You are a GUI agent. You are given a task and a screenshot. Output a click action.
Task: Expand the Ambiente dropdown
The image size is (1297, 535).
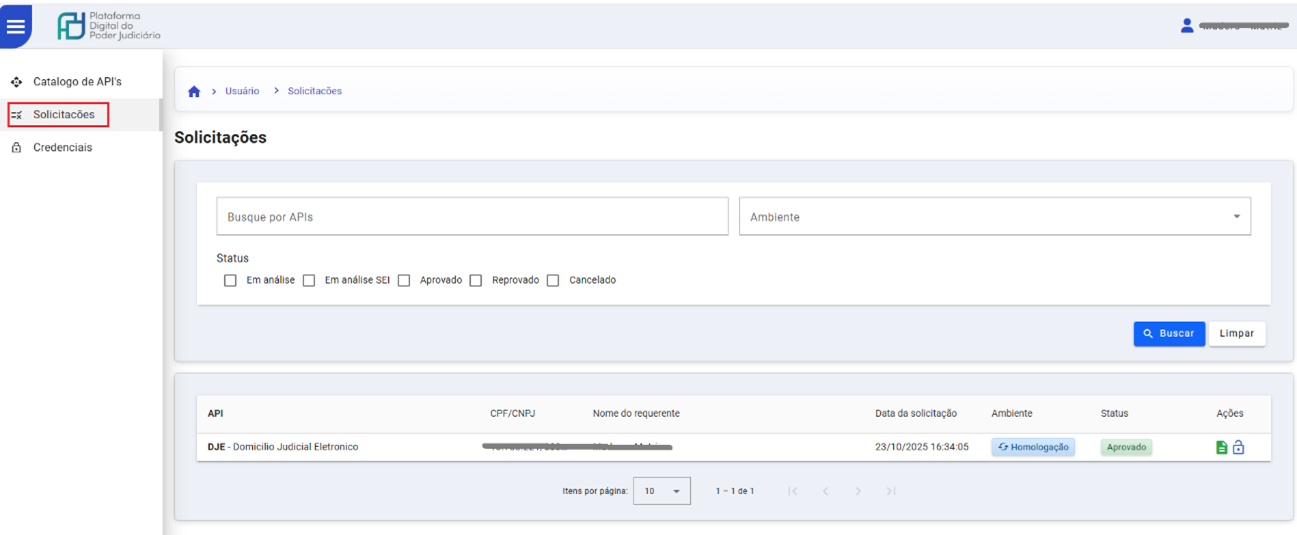point(994,217)
